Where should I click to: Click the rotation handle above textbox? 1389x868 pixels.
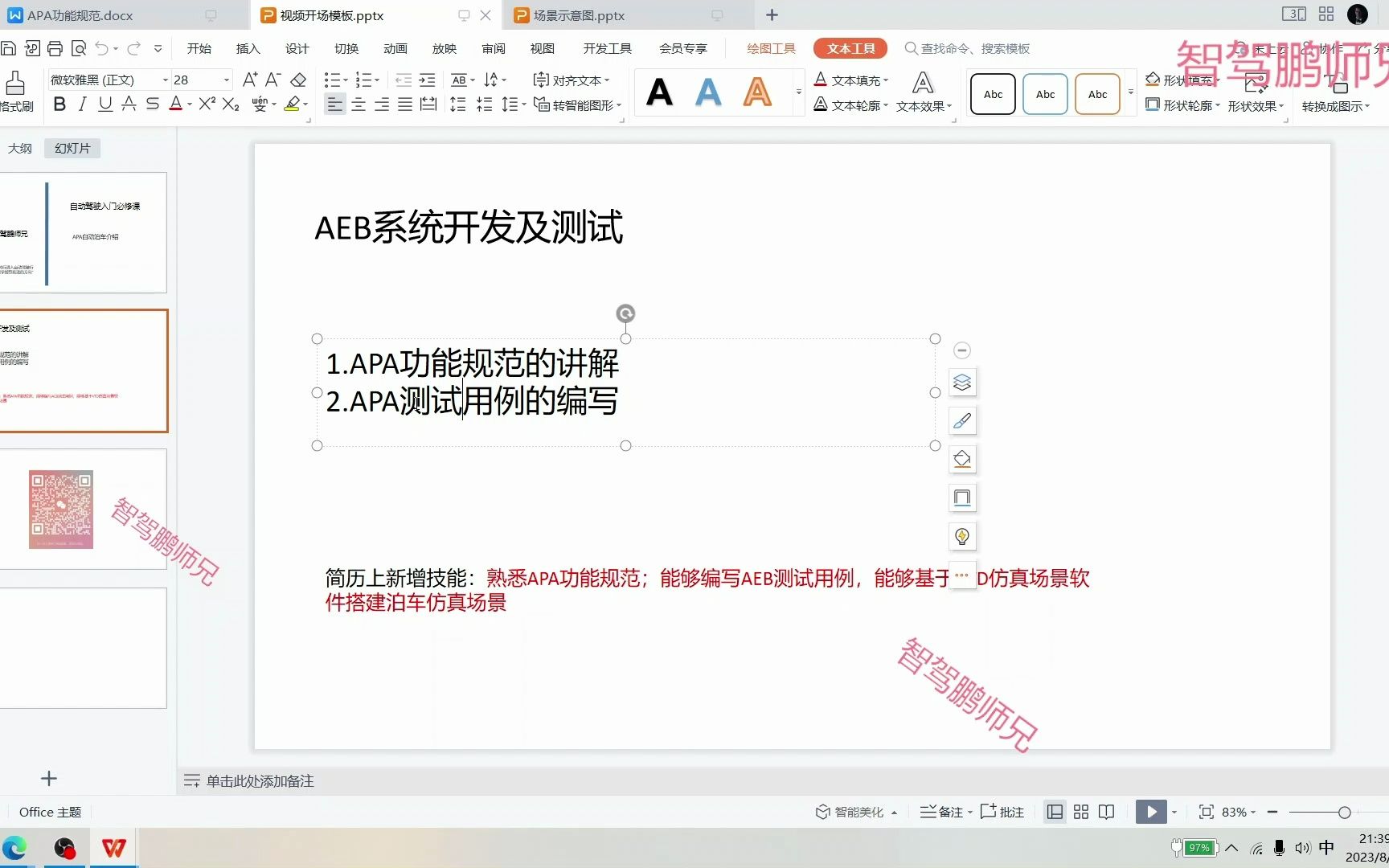[625, 313]
